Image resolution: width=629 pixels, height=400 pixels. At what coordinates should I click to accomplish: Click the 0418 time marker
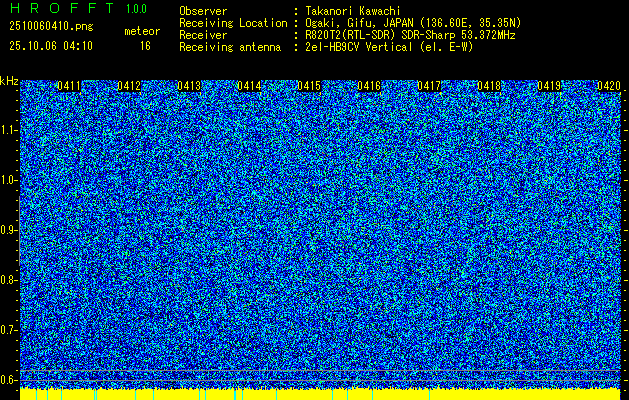click(489, 86)
